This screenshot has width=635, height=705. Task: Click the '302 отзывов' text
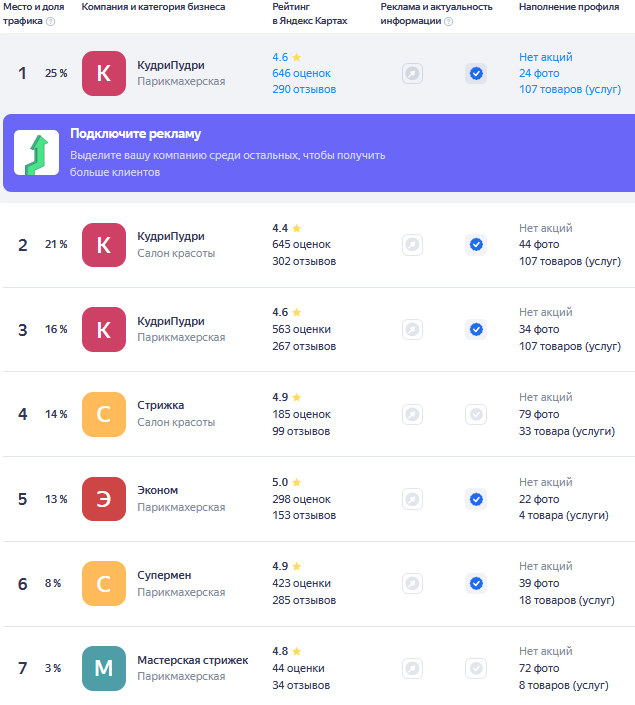(x=304, y=261)
